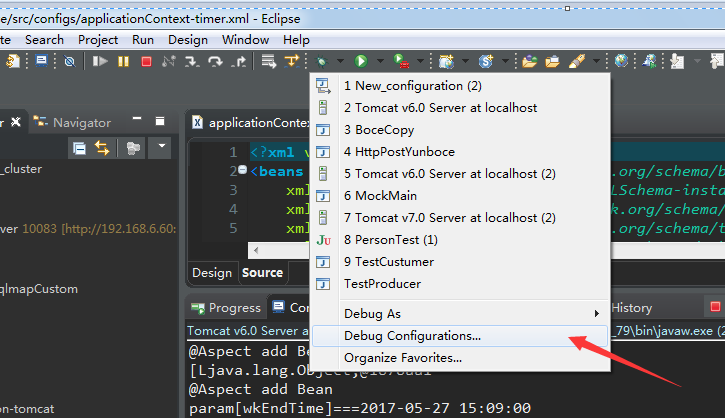Click the Next Annotation toolbar icon

(677, 61)
